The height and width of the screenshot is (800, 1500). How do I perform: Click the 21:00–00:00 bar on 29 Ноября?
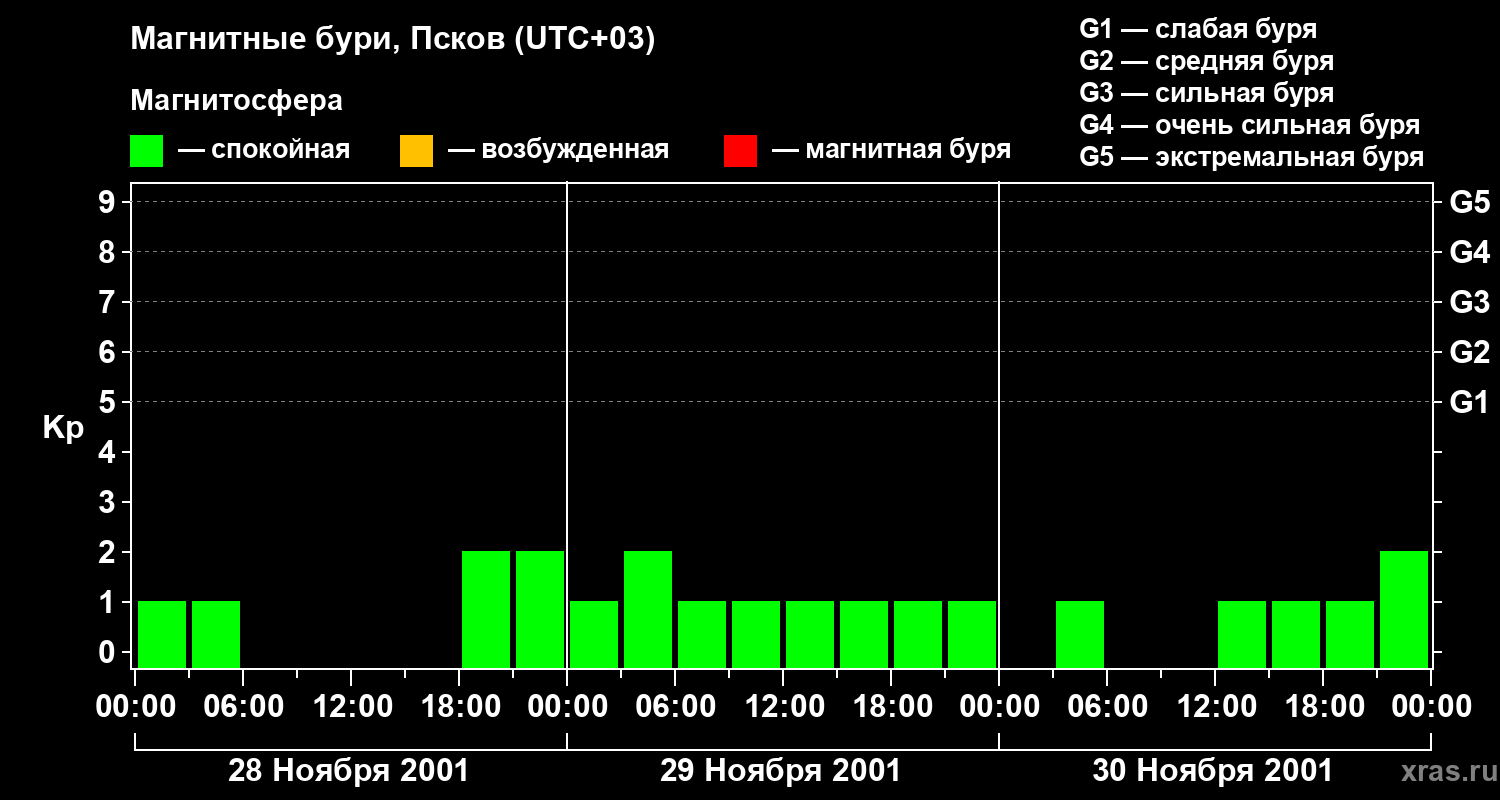point(972,634)
